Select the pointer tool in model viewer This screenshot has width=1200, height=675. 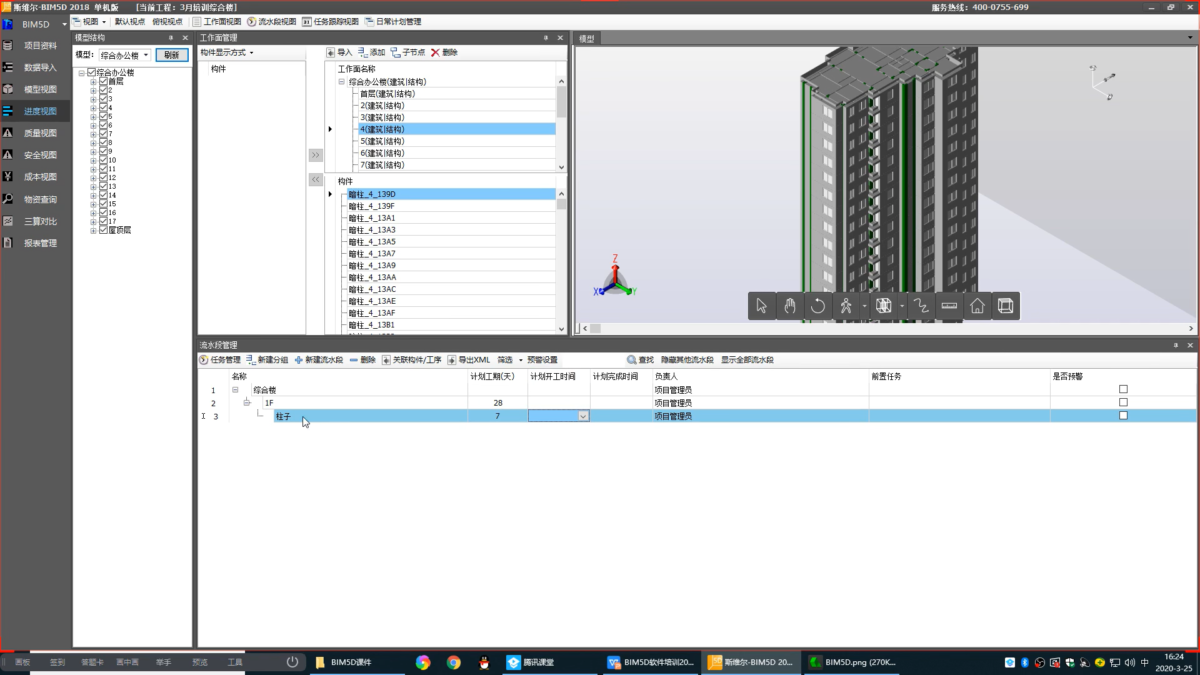coord(762,306)
